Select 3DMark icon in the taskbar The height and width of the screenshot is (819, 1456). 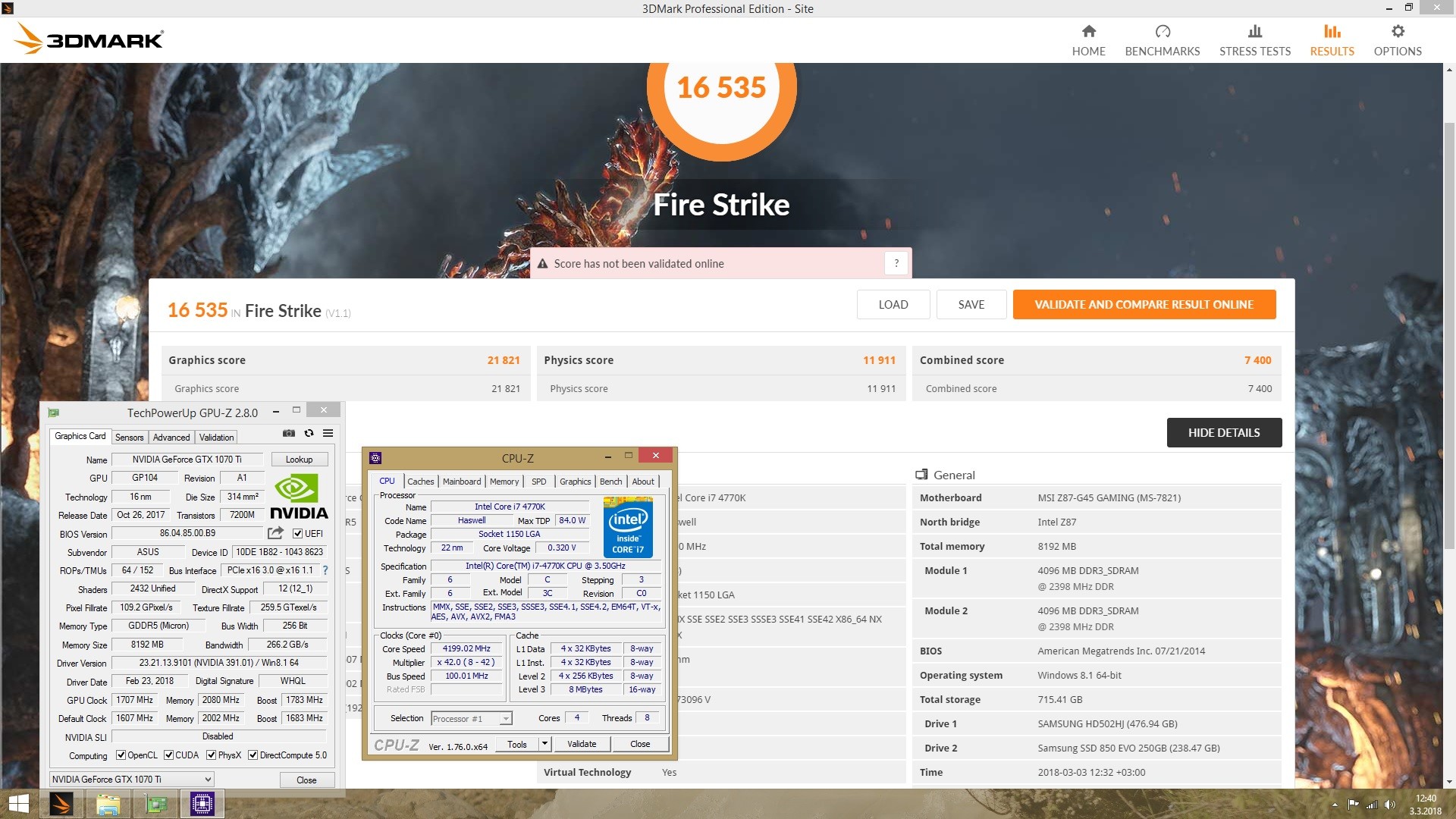[x=61, y=804]
